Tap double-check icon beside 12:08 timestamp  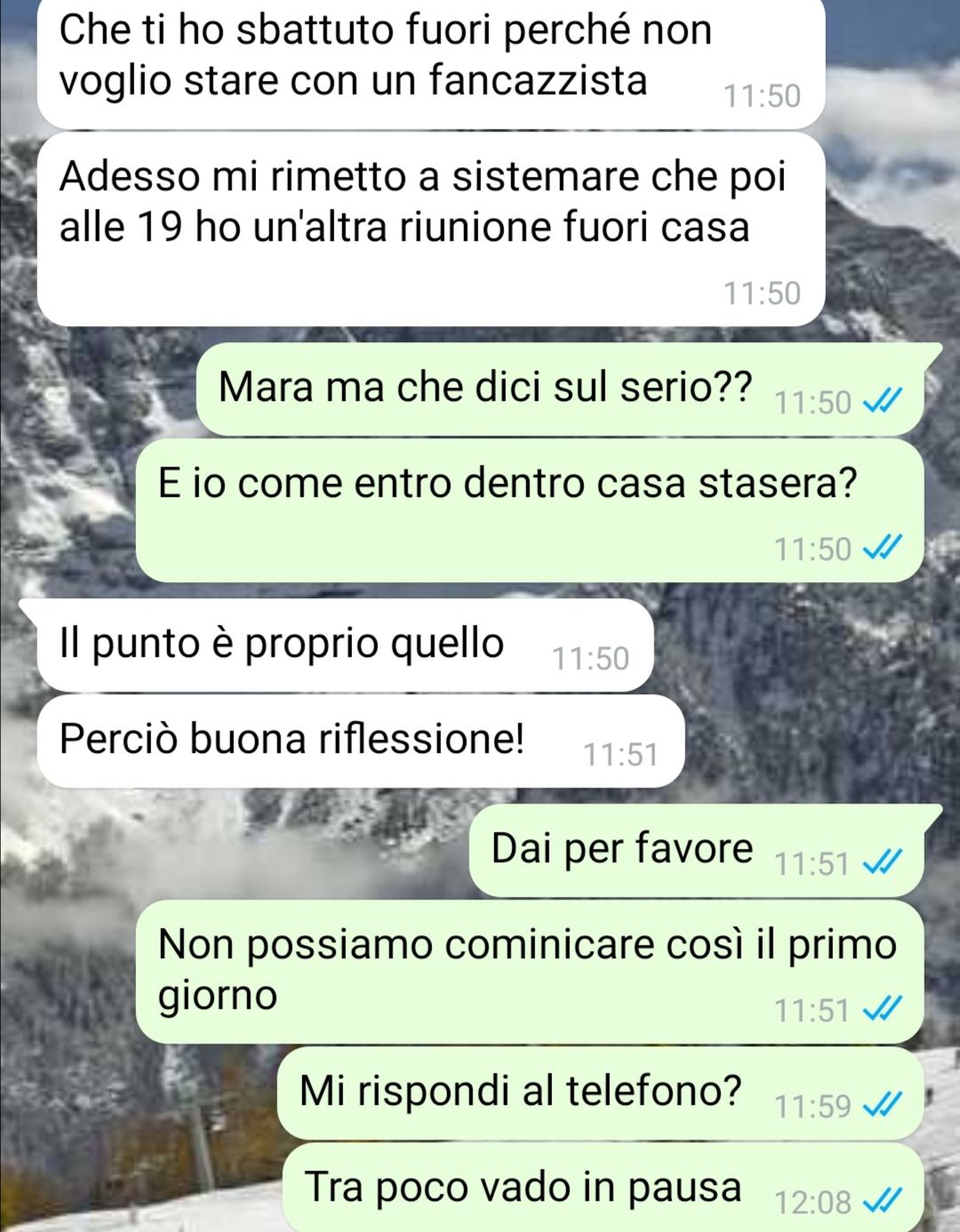coord(883,1202)
